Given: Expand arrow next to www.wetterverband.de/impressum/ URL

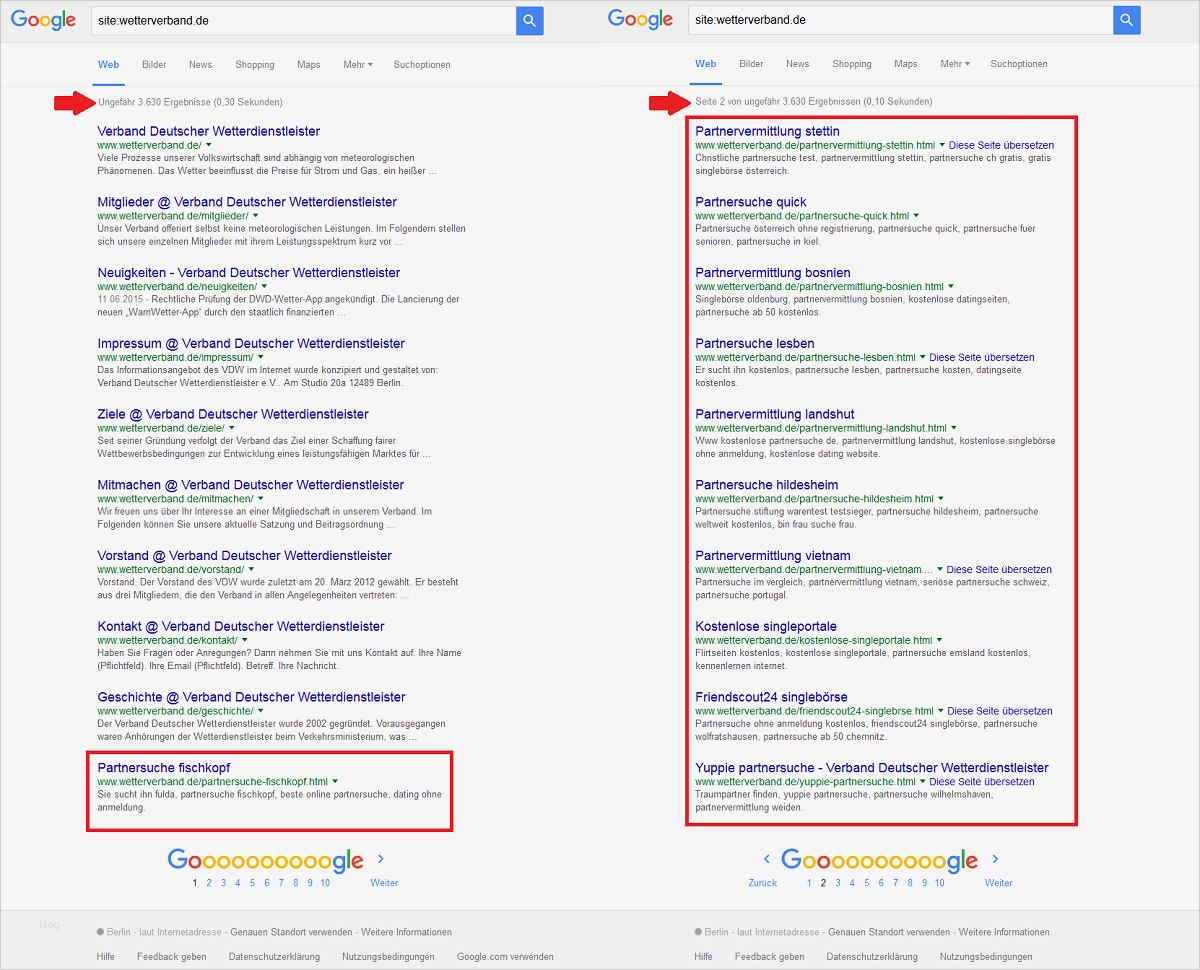Looking at the screenshot, I should [261, 357].
